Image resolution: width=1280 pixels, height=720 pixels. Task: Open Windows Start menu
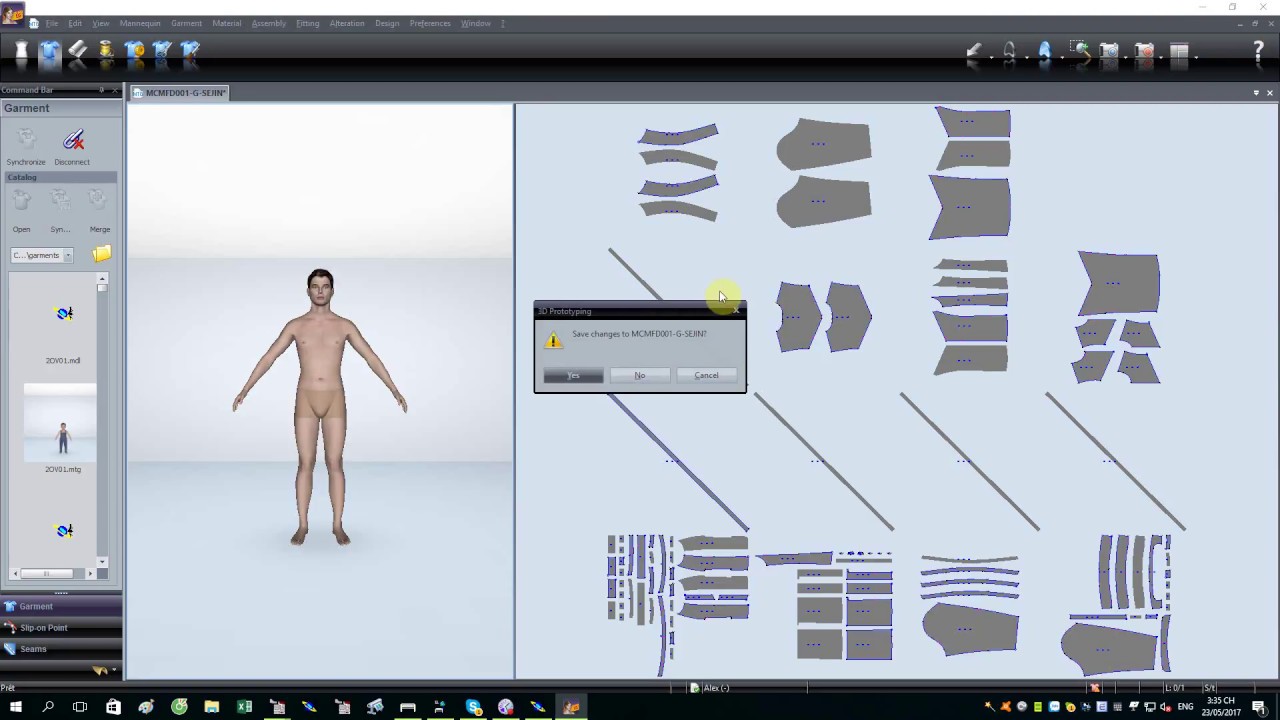coord(15,707)
